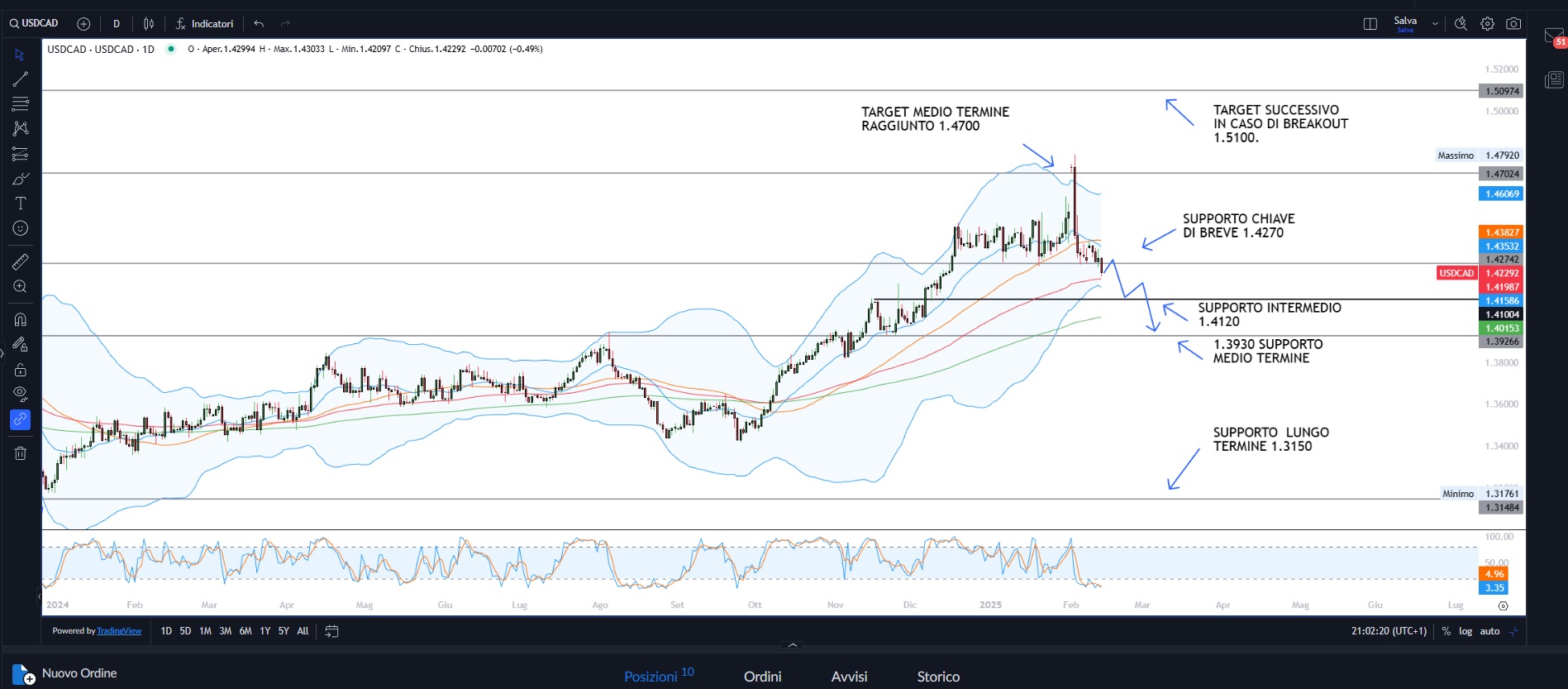1568x689 pixels.
Task: Switch to the Ordini tab
Action: tap(762, 677)
